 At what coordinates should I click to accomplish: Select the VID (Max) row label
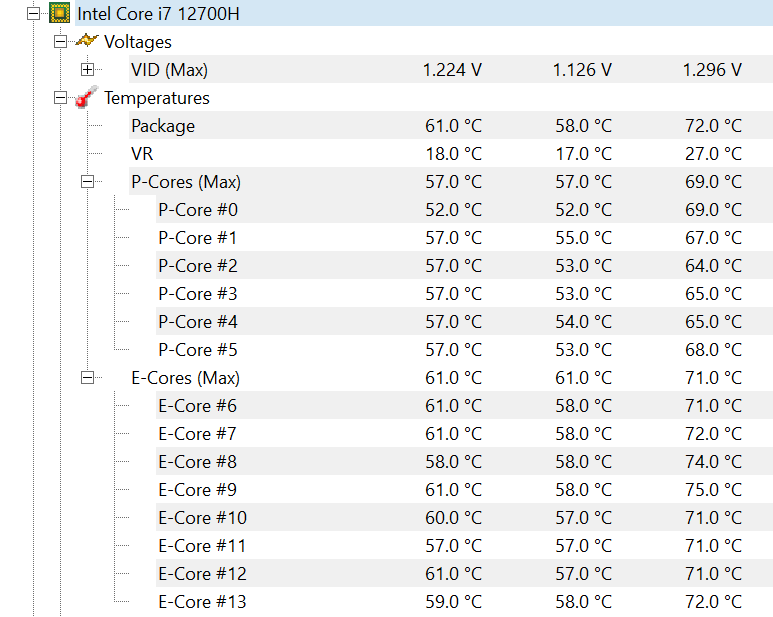click(x=169, y=70)
